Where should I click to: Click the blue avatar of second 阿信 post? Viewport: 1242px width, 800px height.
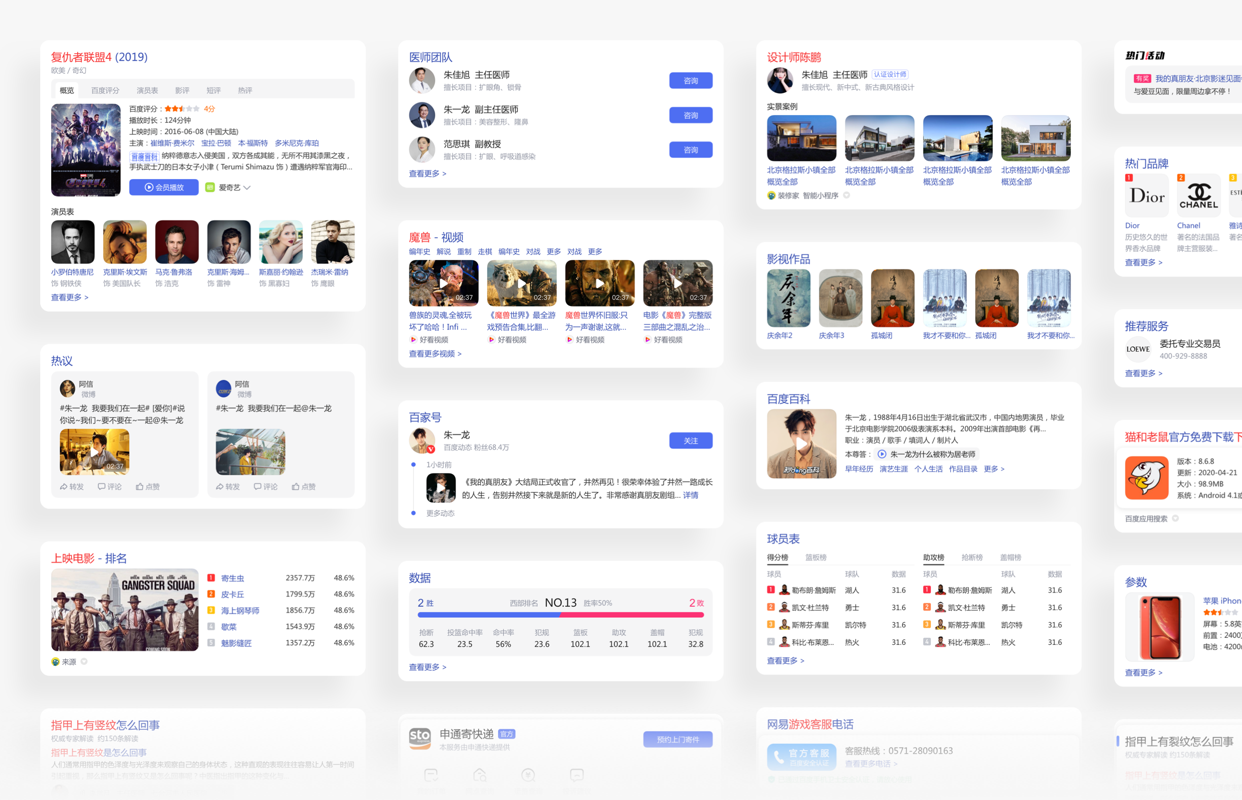click(x=224, y=388)
